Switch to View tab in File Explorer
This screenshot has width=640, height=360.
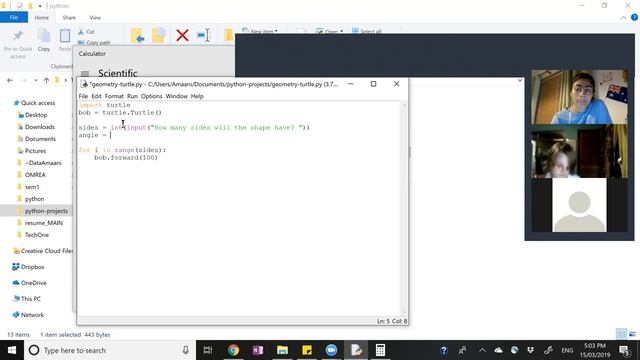95,18
